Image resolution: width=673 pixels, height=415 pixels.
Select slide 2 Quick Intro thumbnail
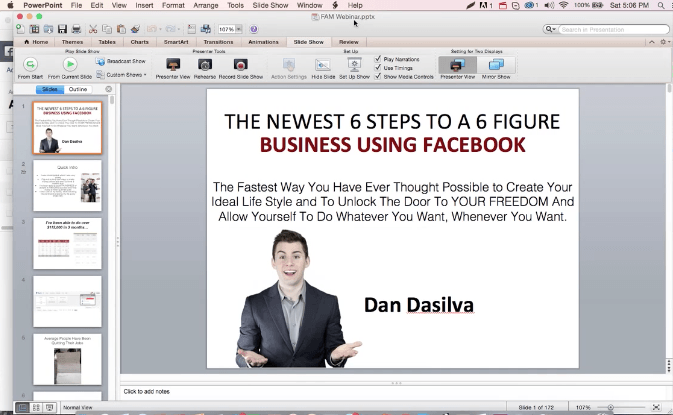click(67, 185)
